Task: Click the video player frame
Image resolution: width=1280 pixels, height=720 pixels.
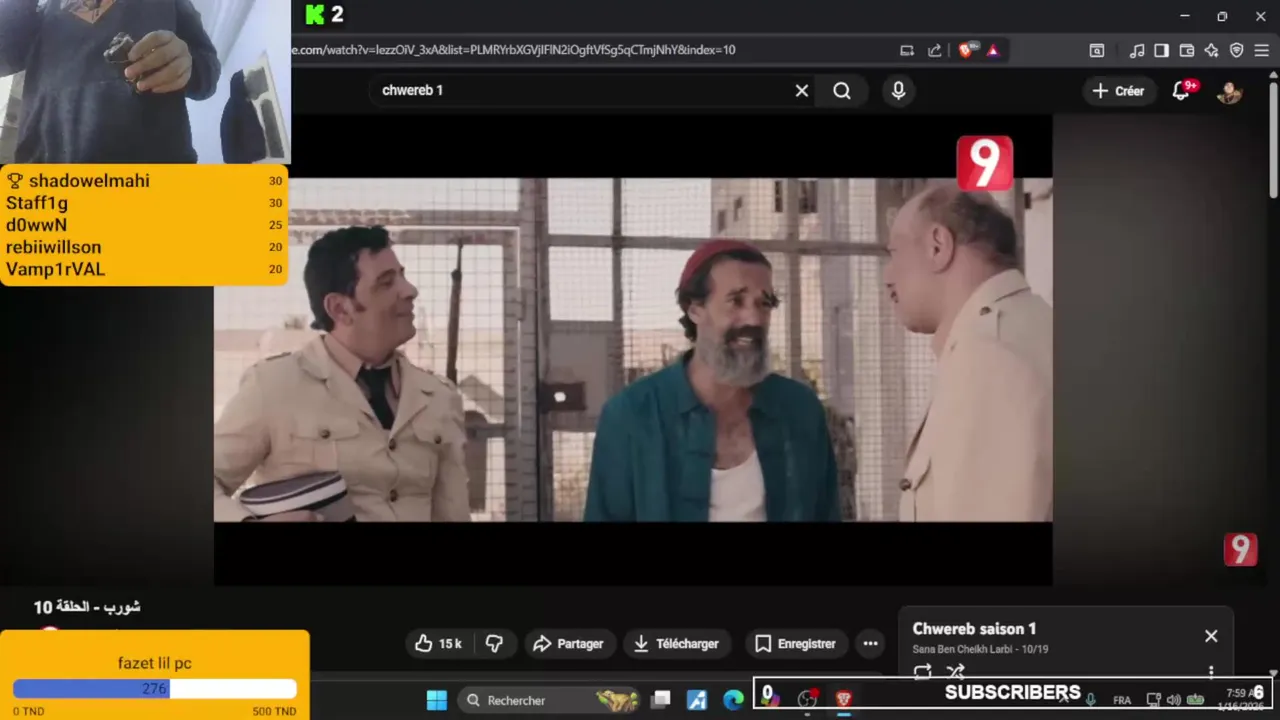Action: click(x=633, y=350)
